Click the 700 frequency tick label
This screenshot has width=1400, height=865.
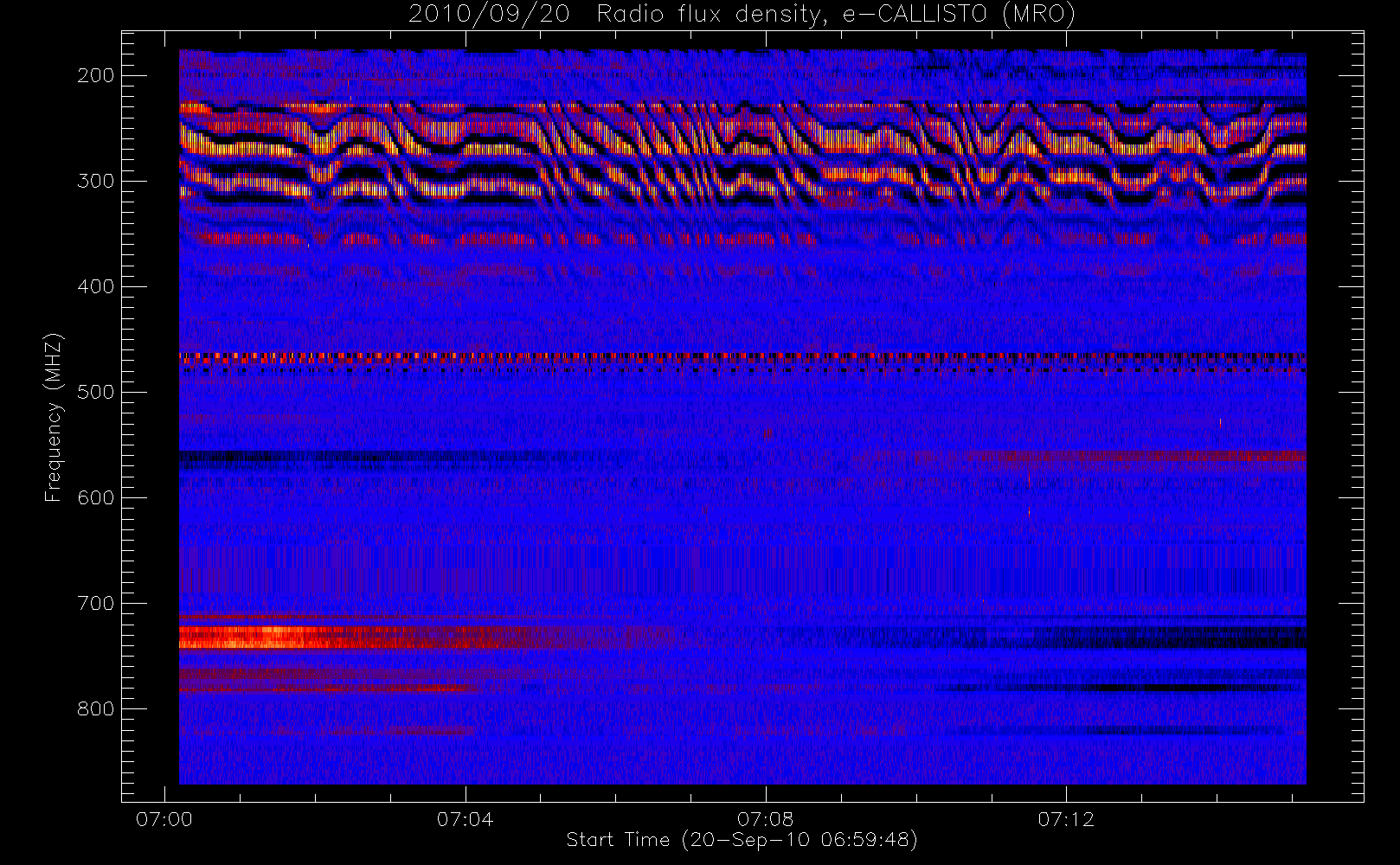click(x=96, y=603)
